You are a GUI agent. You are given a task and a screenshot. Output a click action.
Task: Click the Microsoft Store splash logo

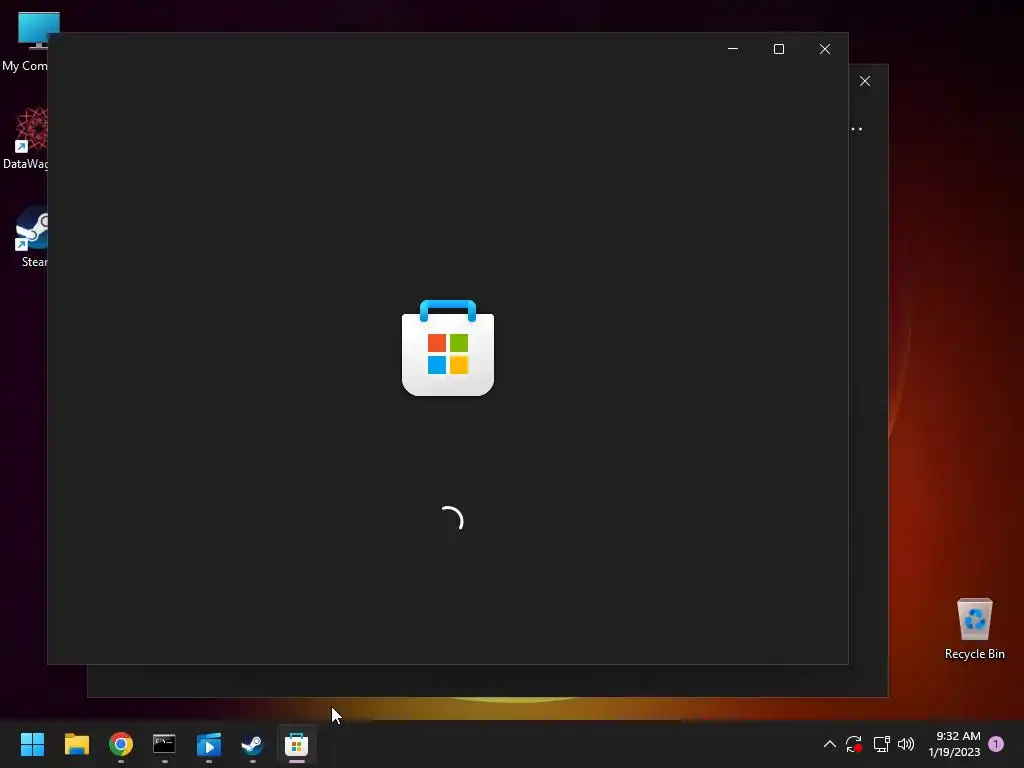point(448,347)
